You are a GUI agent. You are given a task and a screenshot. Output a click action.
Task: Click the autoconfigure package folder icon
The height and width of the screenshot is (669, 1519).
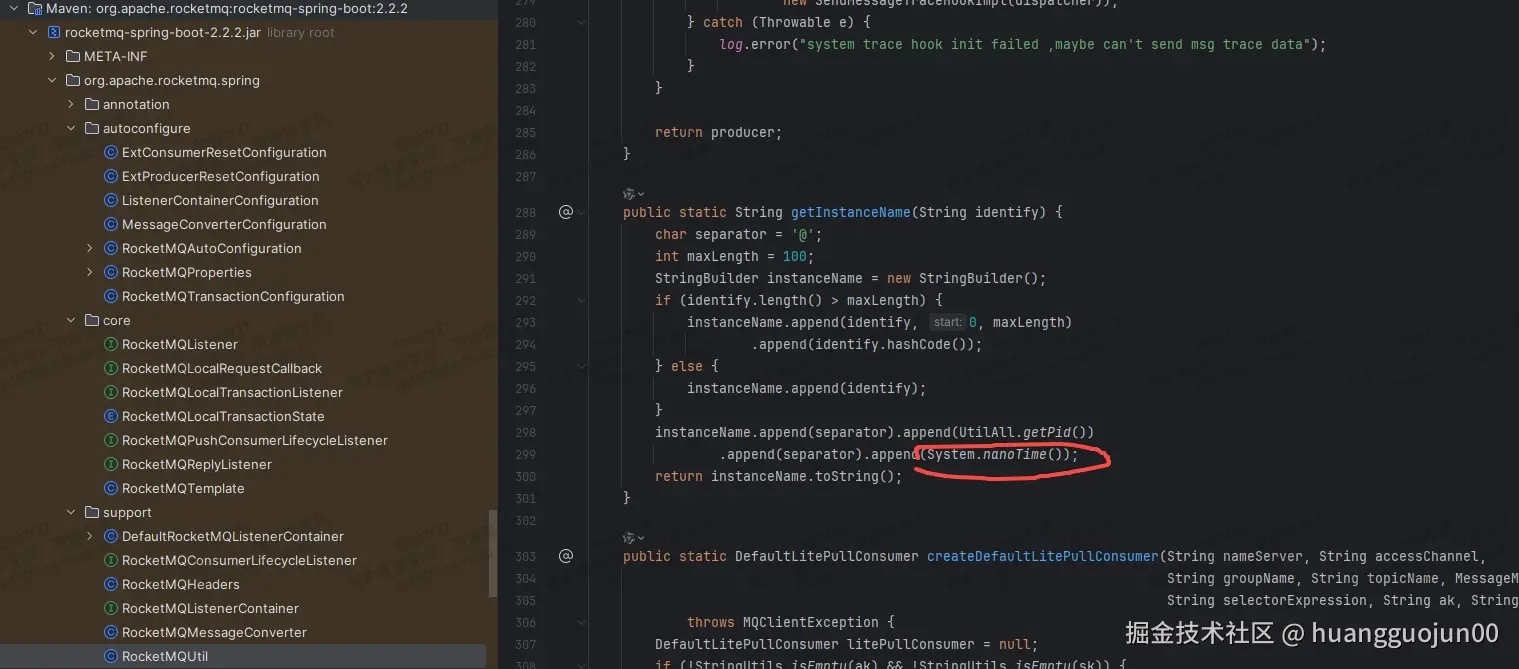(x=92, y=128)
